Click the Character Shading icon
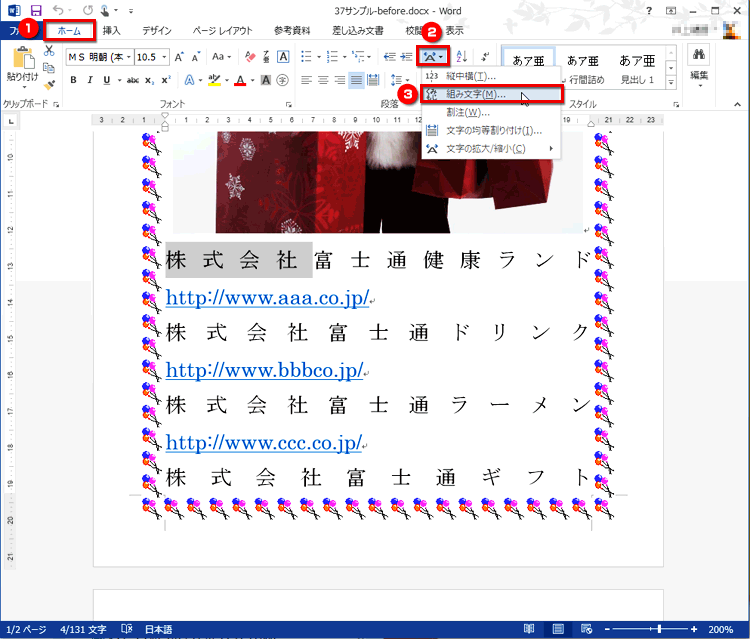Screen dimensions: 750x639 [265, 80]
